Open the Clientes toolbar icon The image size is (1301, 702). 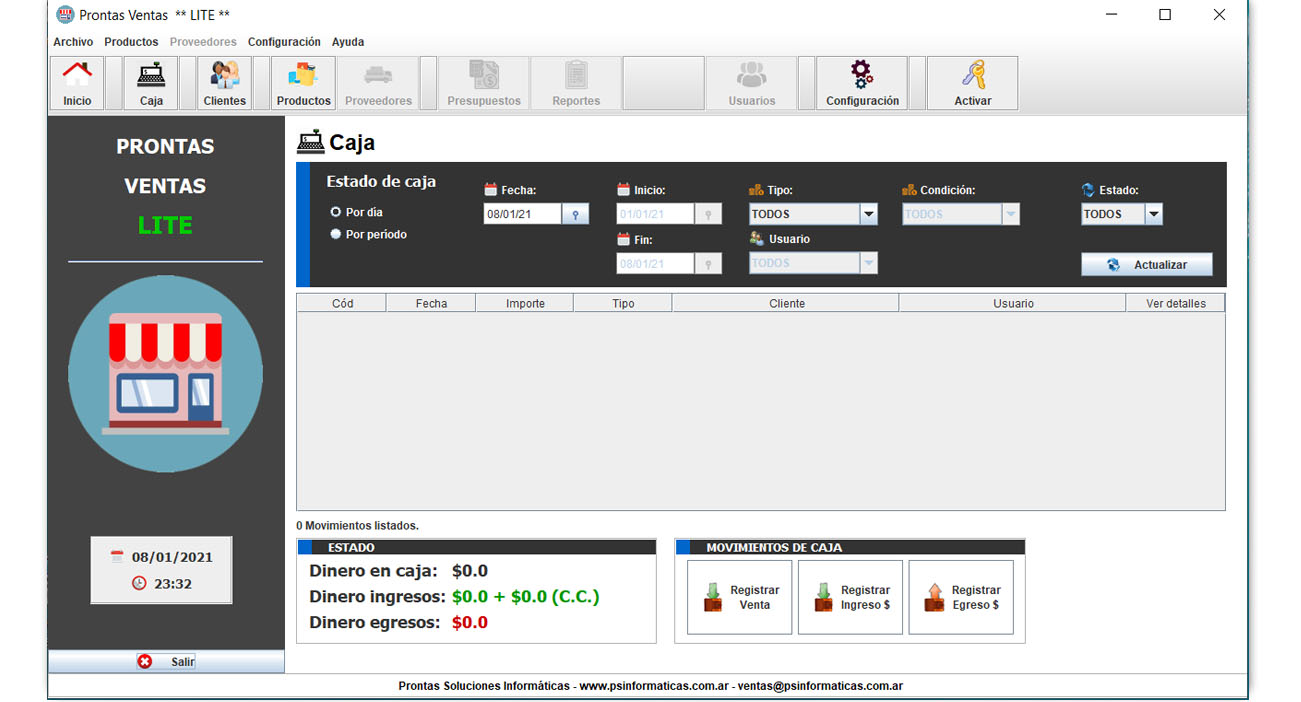click(x=225, y=83)
